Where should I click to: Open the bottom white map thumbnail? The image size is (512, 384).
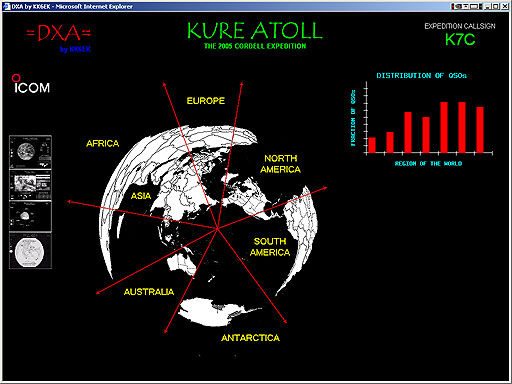point(30,251)
